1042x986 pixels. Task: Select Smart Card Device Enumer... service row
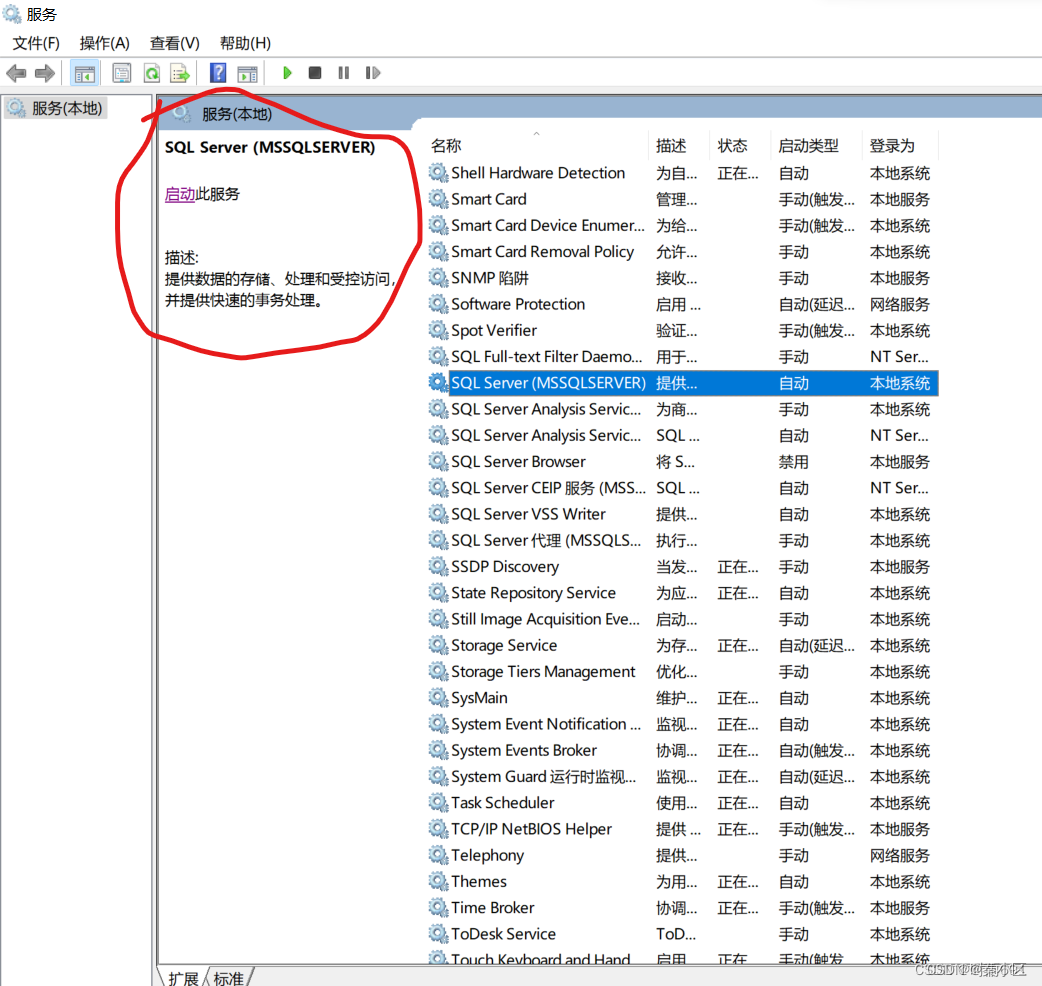(x=683, y=225)
